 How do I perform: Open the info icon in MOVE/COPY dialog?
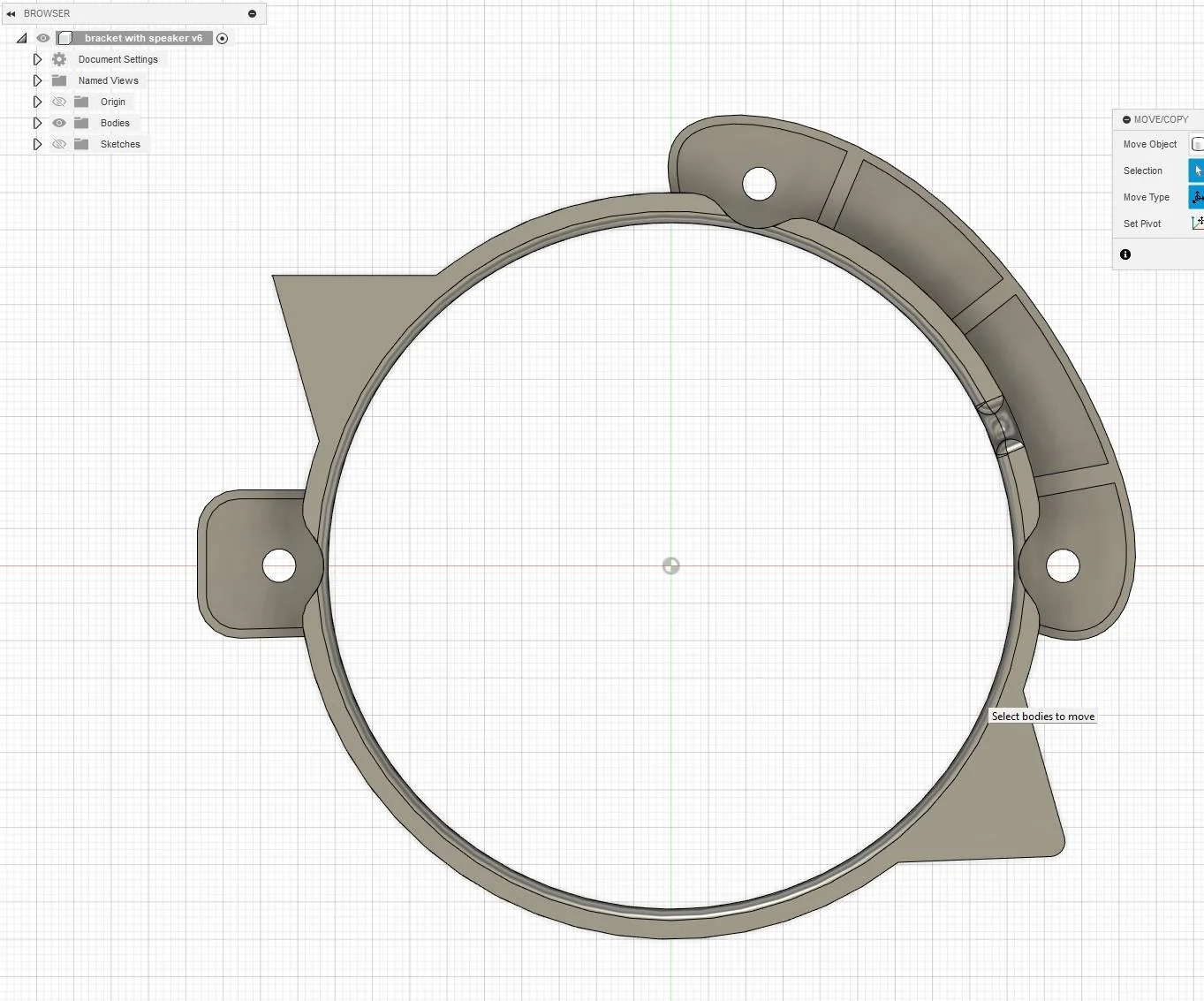pos(1125,254)
